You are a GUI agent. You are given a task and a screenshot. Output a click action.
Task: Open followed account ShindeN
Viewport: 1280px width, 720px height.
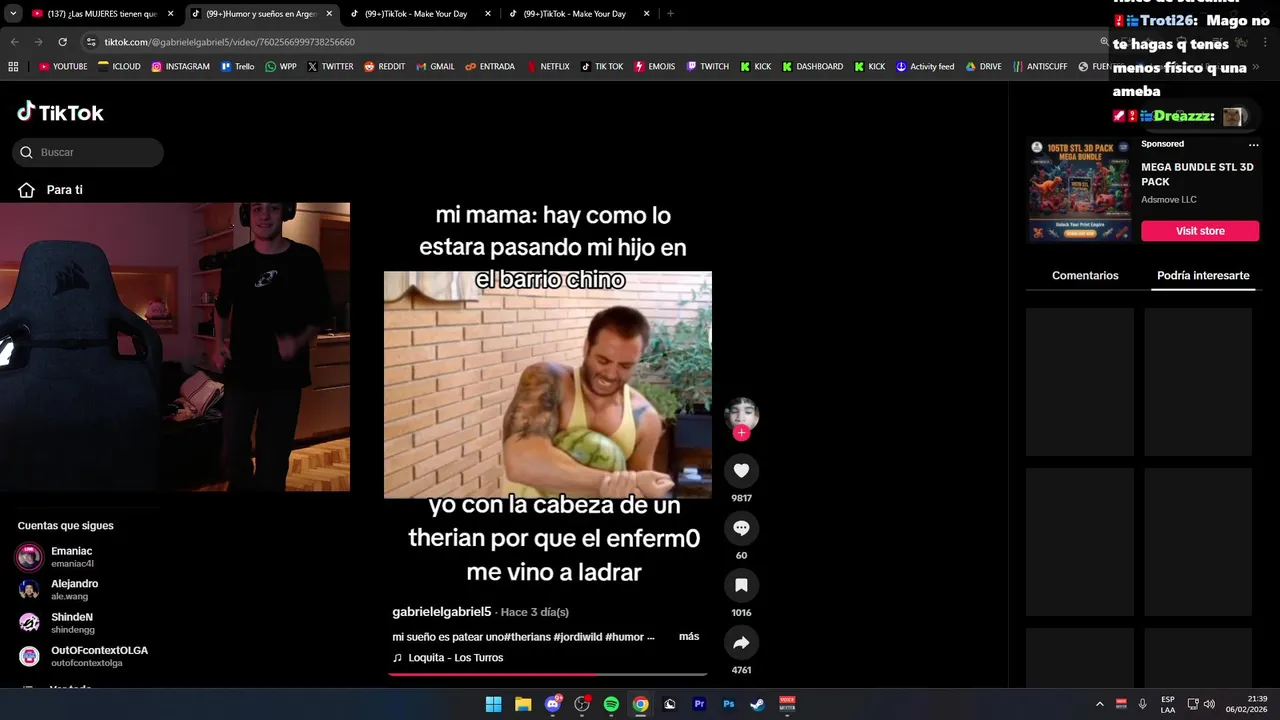tap(83, 623)
